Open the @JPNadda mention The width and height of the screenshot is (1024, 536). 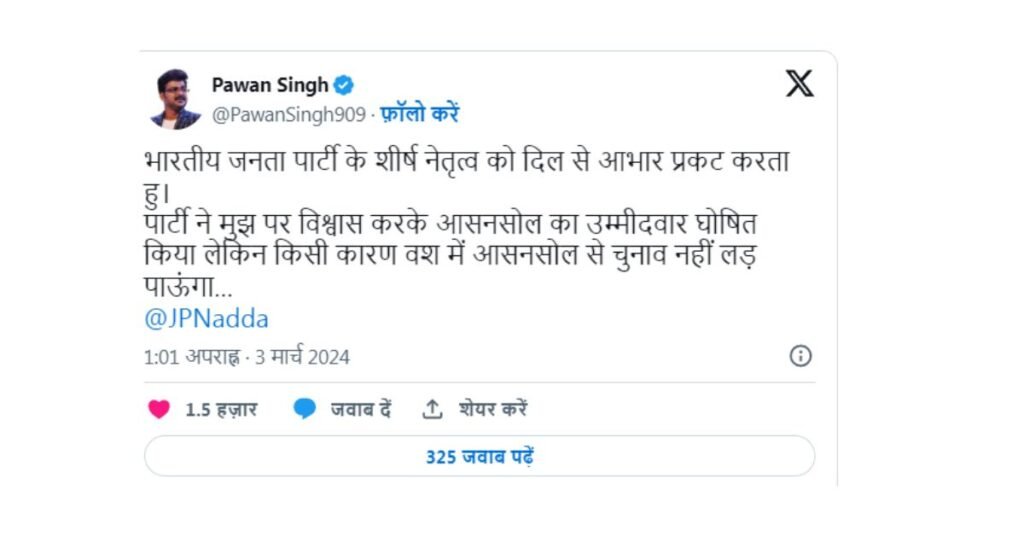click(207, 319)
